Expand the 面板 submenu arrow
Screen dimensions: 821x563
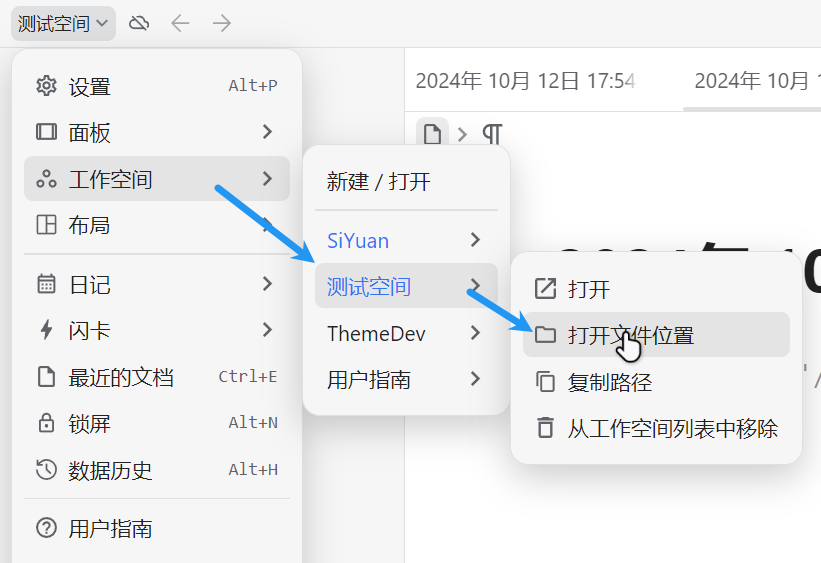coord(267,131)
